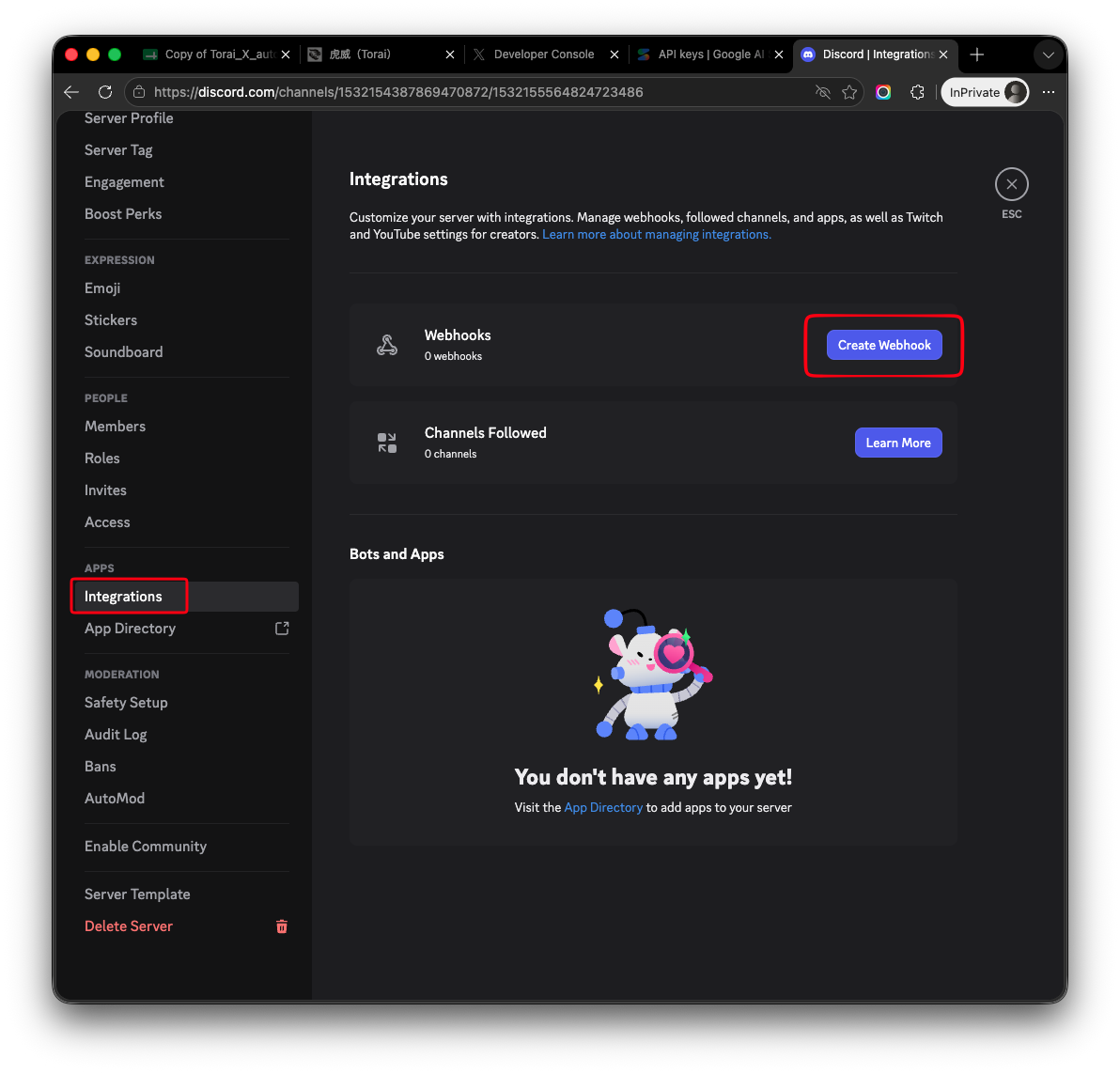This screenshot has height=1073, width=1120.
Task: Click "You don't have any apps yet!" text
Action: point(653,777)
